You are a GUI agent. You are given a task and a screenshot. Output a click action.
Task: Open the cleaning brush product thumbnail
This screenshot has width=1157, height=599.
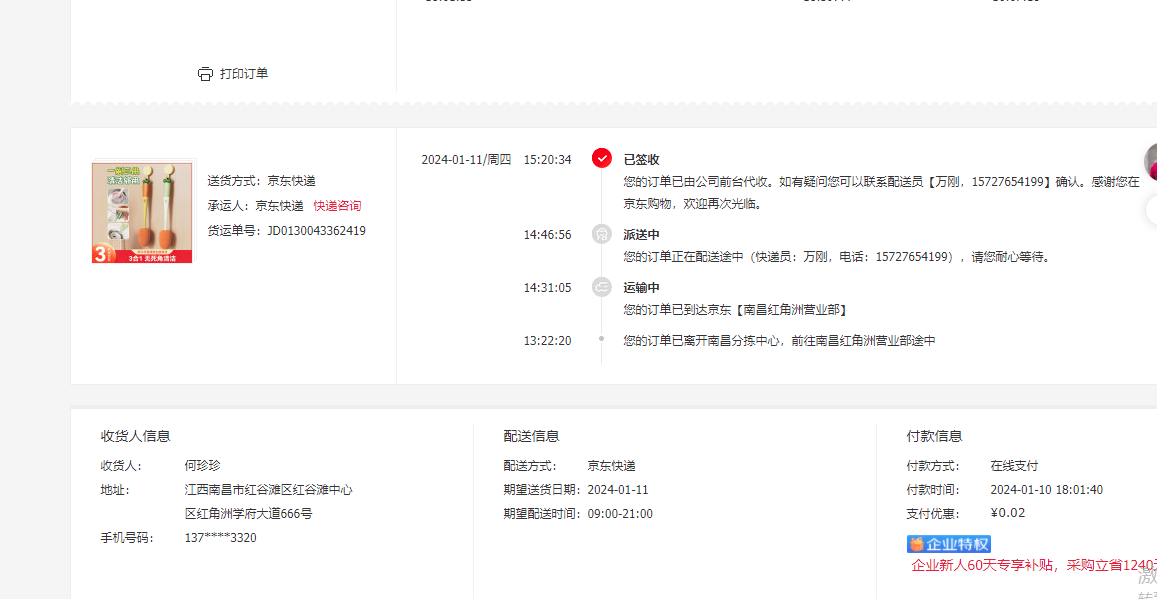pyautogui.click(x=142, y=211)
